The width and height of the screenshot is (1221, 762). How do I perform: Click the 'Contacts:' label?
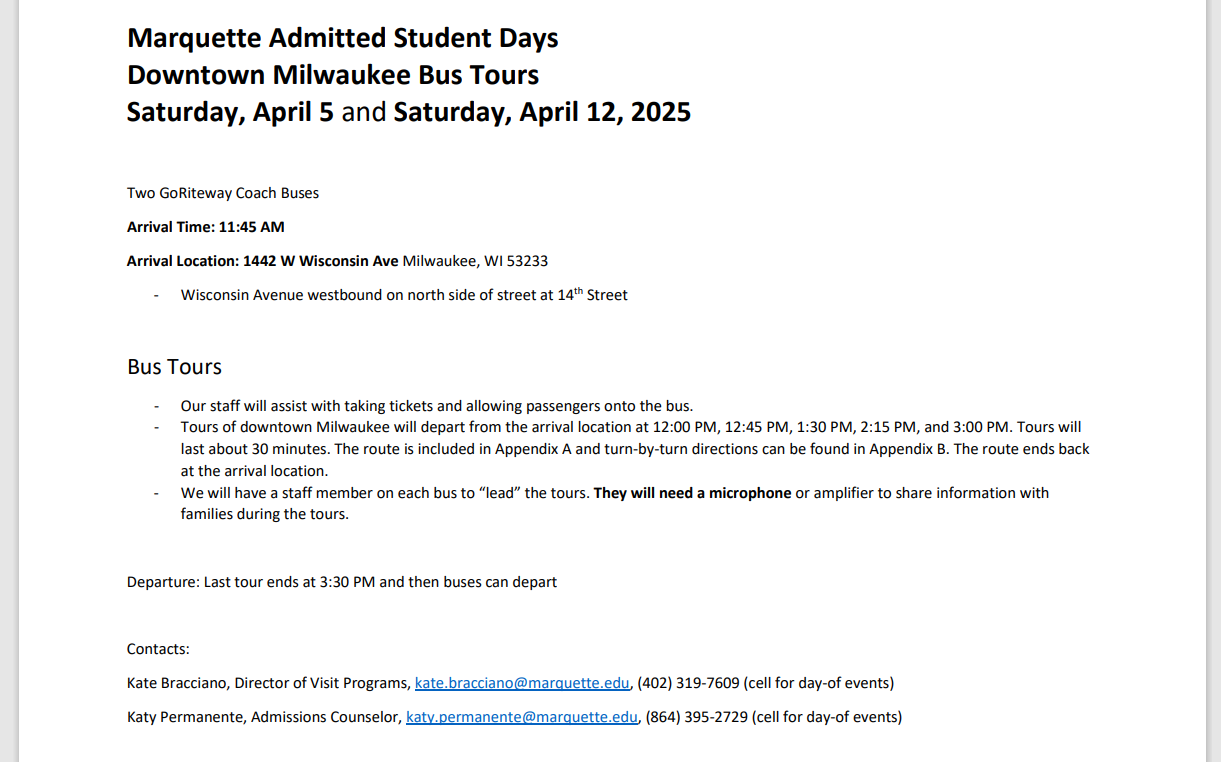pos(158,649)
